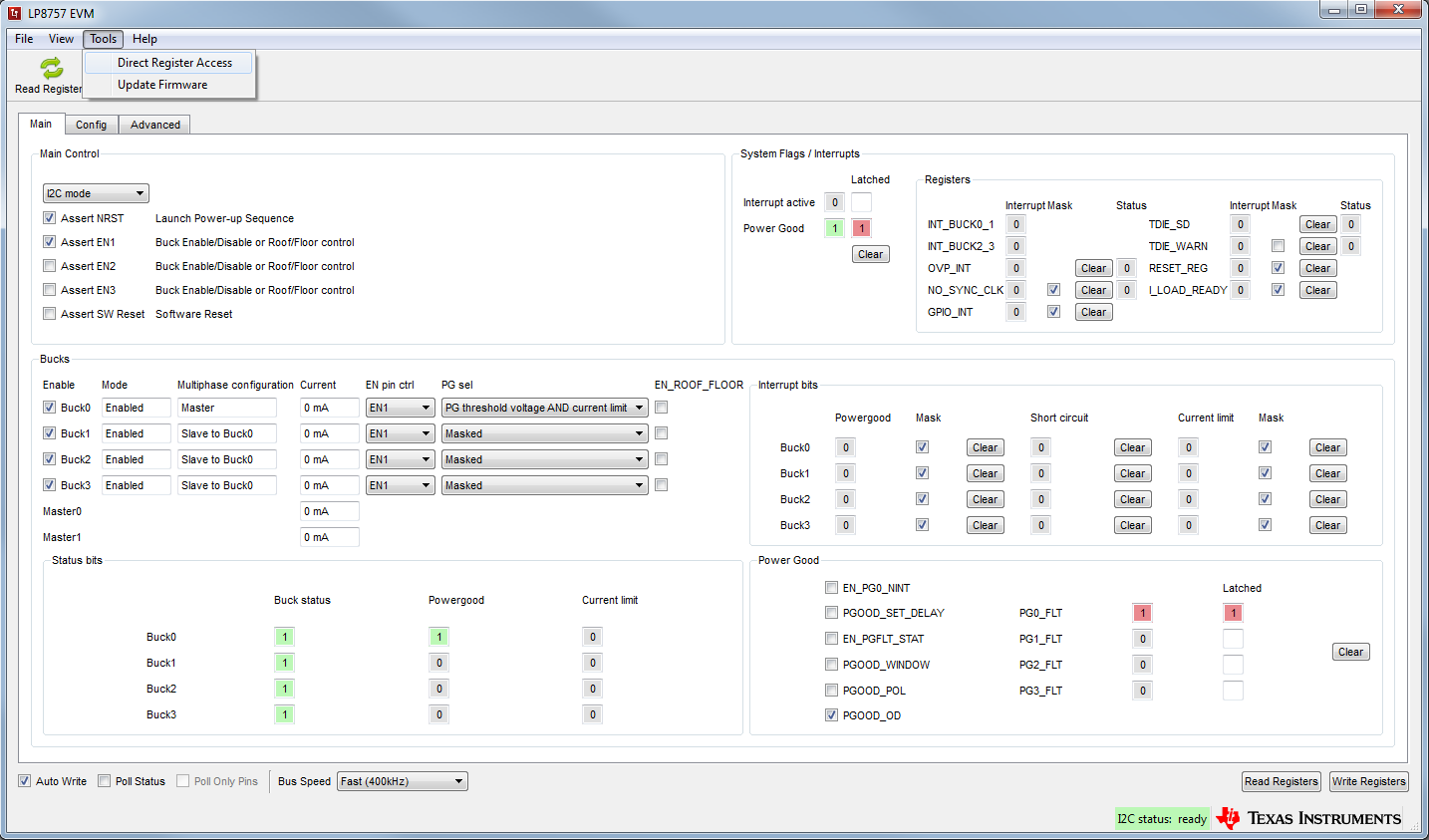Click the green Power Good indicator

[x=835, y=228]
